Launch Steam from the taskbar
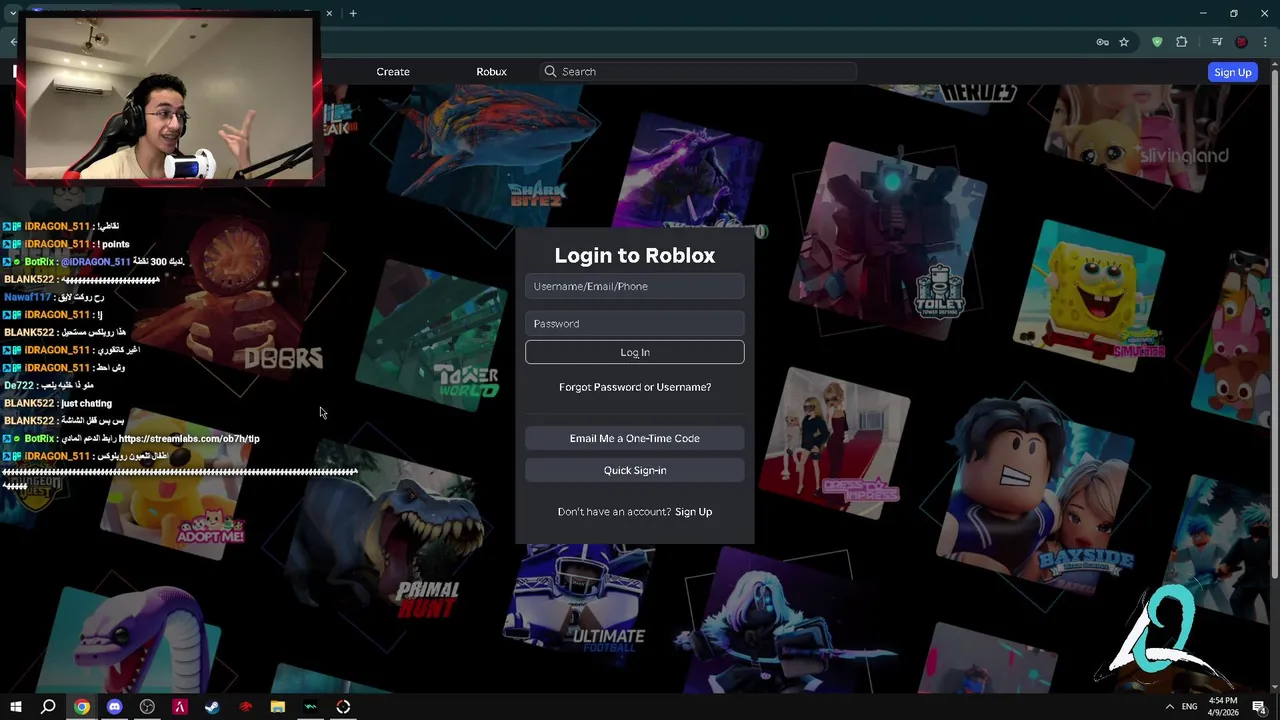Viewport: 1280px width, 720px height. [212, 707]
